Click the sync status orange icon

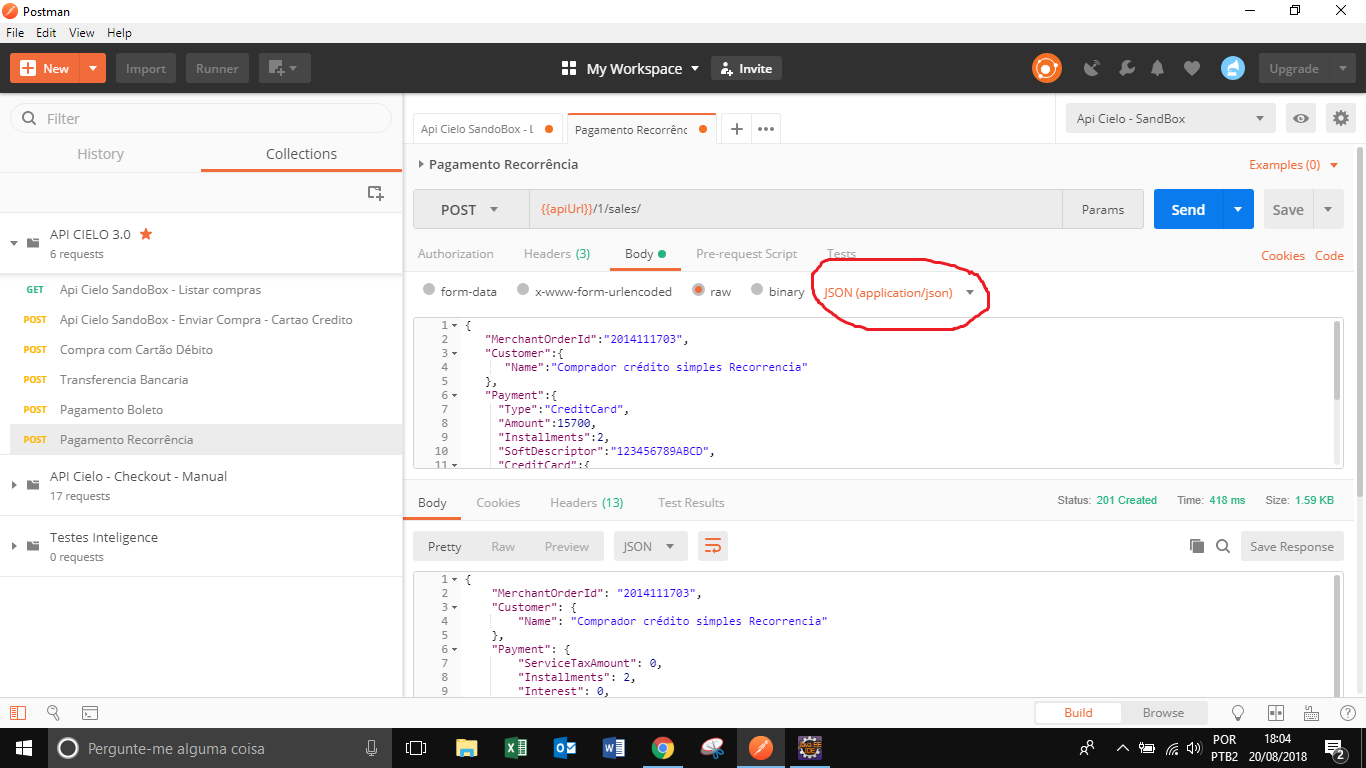click(x=1047, y=68)
